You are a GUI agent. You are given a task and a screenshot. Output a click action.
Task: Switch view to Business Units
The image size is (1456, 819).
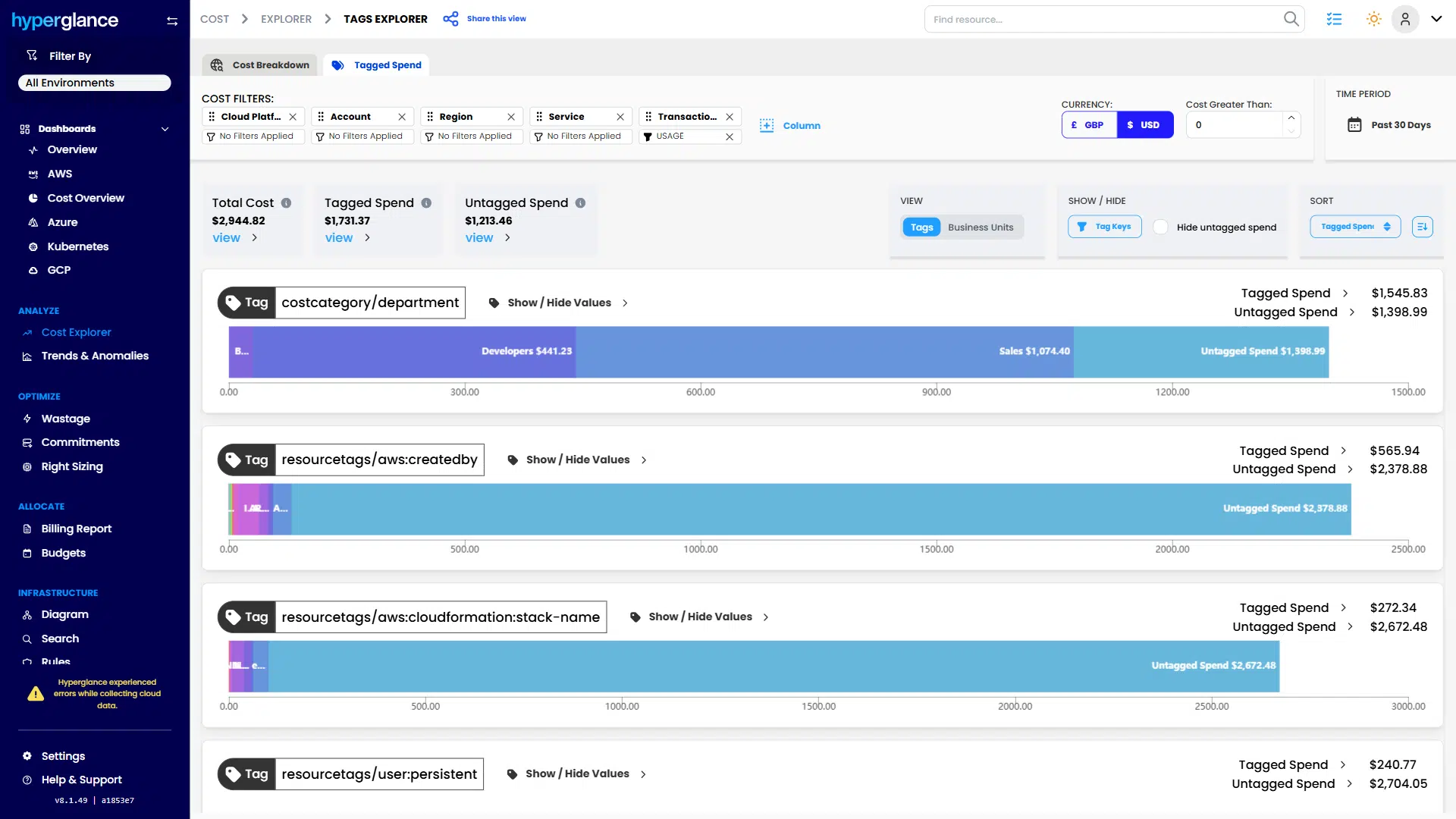pyautogui.click(x=981, y=227)
